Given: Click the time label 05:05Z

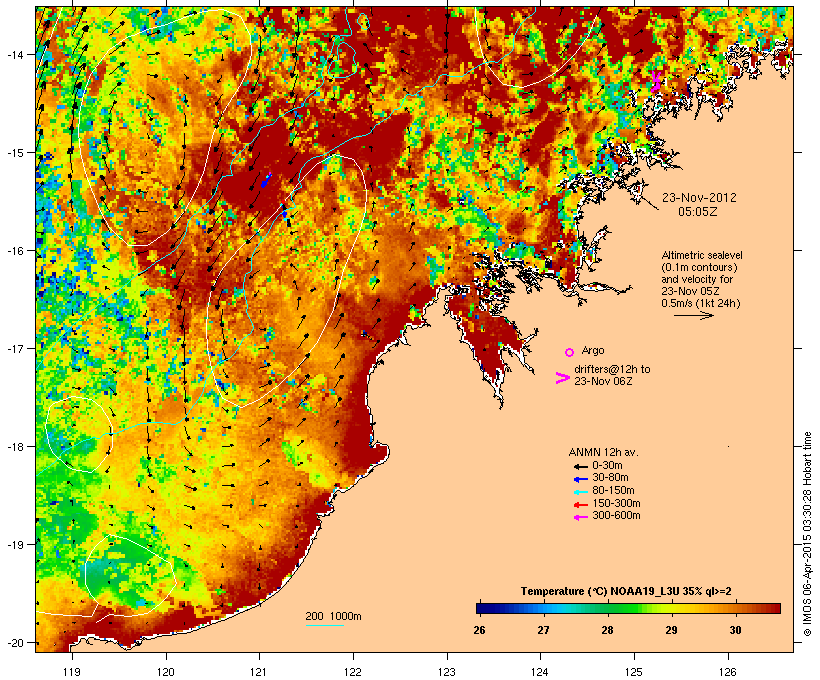Looking at the screenshot, I should (x=698, y=212).
